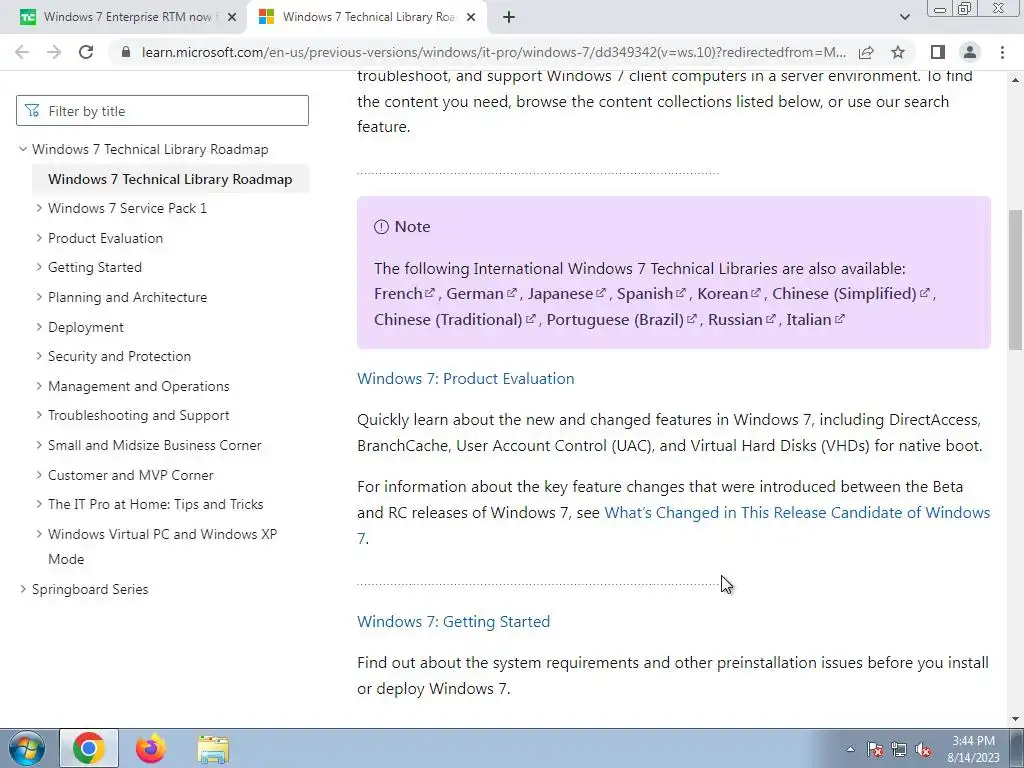Open the Portuguese (Brazil) library link
This screenshot has width=1024, height=768.
tap(622, 320)
